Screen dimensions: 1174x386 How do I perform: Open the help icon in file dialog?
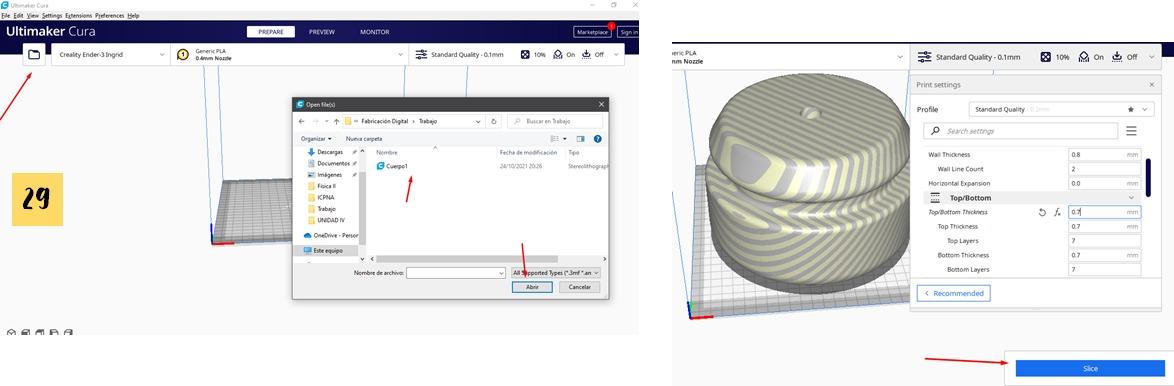(x=597, y=138)
